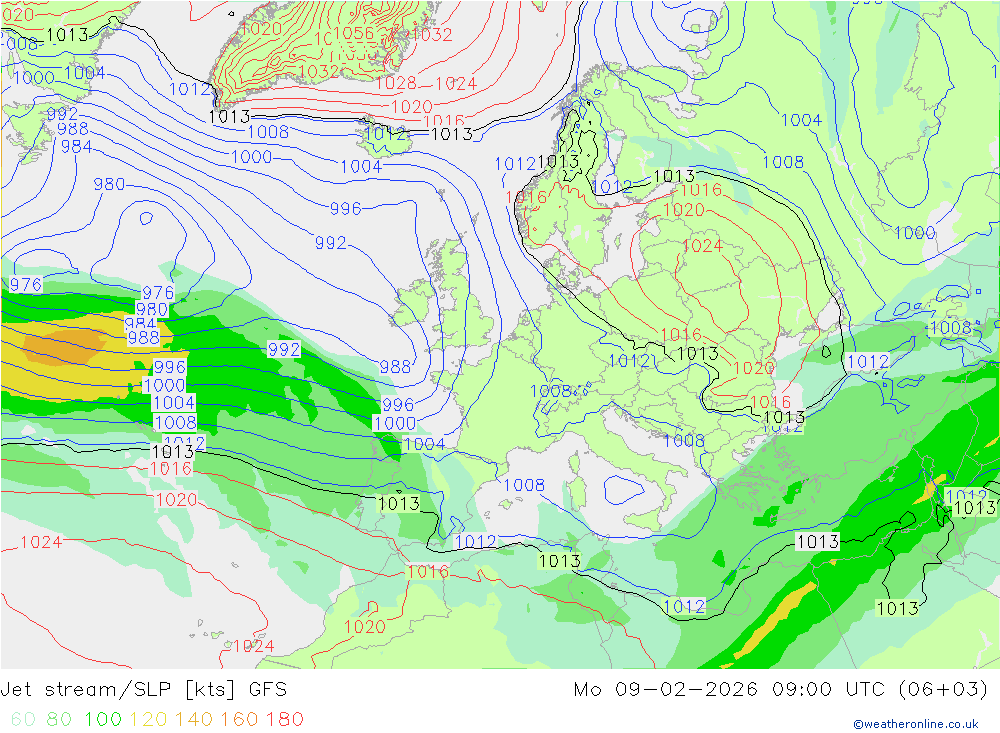
Task: Click the 1008 label near the Caspian Sea
Action: click(x=950, y=328)
